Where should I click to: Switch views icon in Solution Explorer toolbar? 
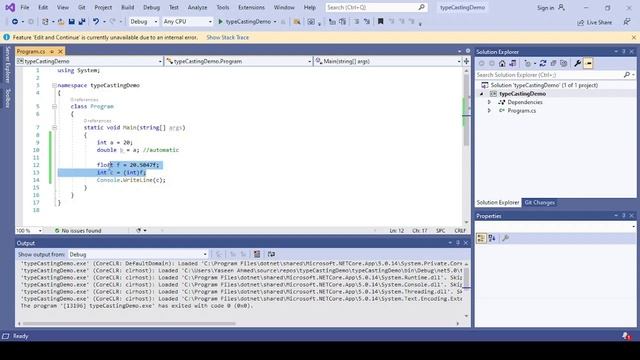[513, 64]
